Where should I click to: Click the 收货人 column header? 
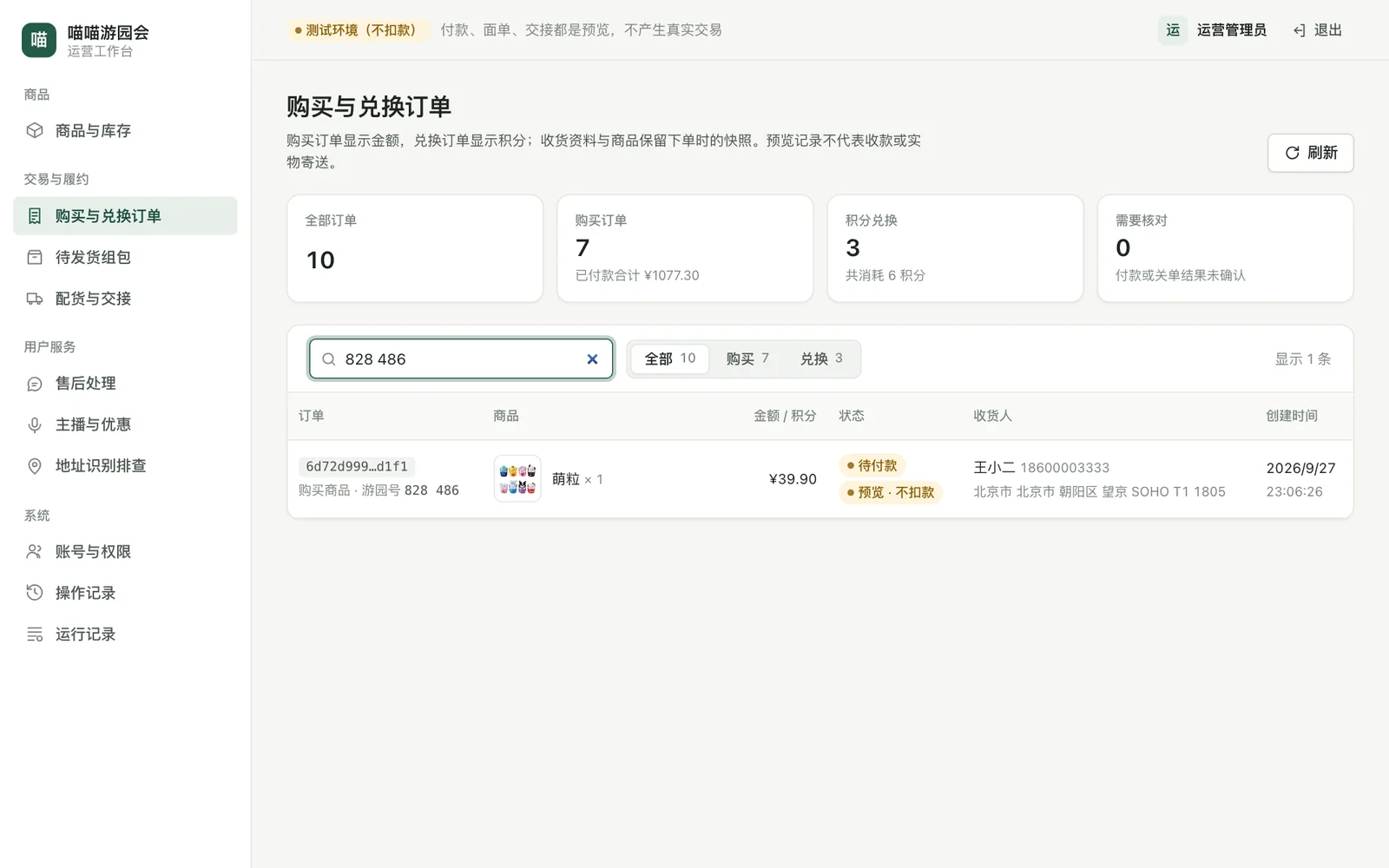click(992, 416)
